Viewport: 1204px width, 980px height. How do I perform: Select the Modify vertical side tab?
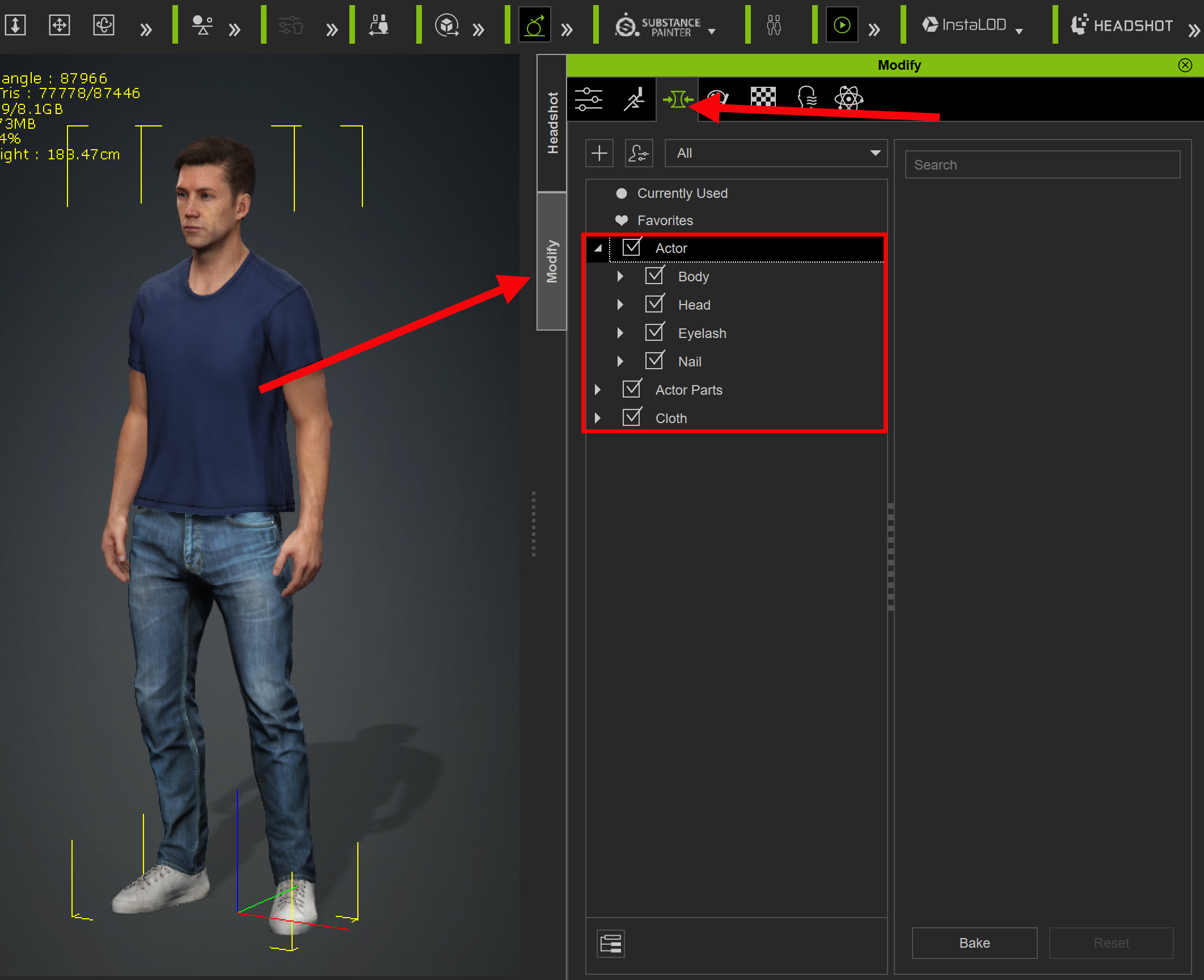(x=552, y=261)
